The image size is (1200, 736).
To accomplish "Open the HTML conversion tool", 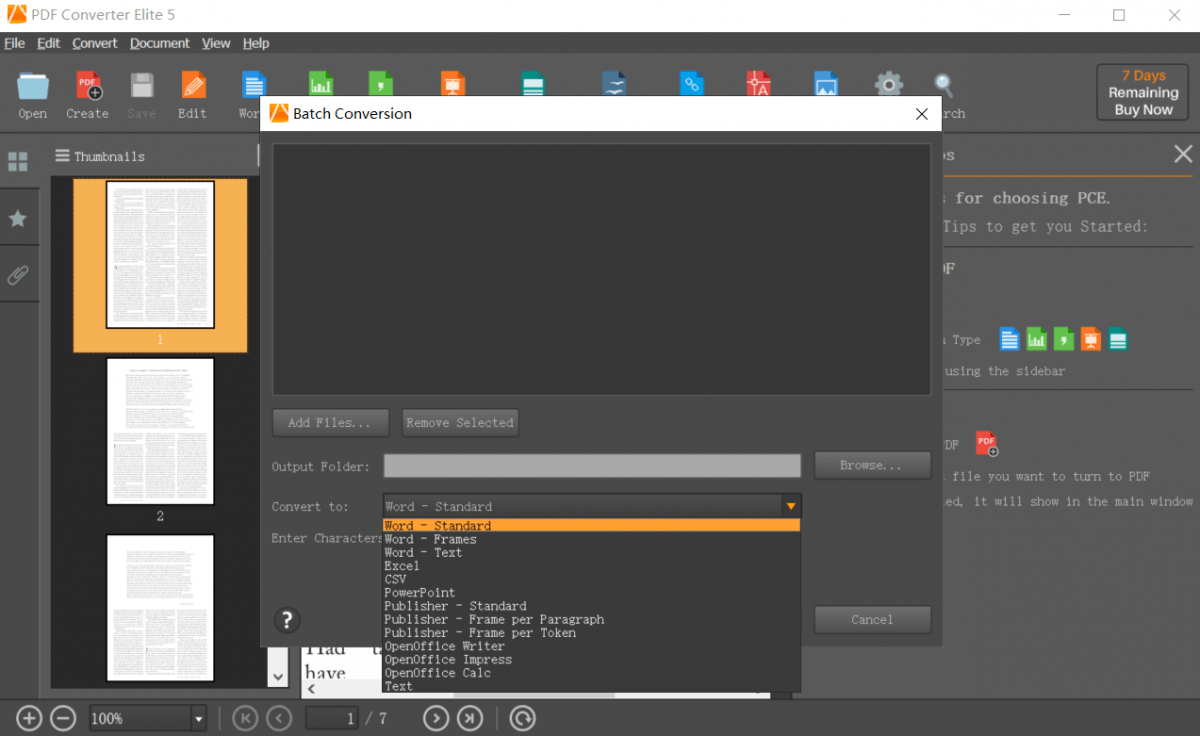I will (692, 84).
